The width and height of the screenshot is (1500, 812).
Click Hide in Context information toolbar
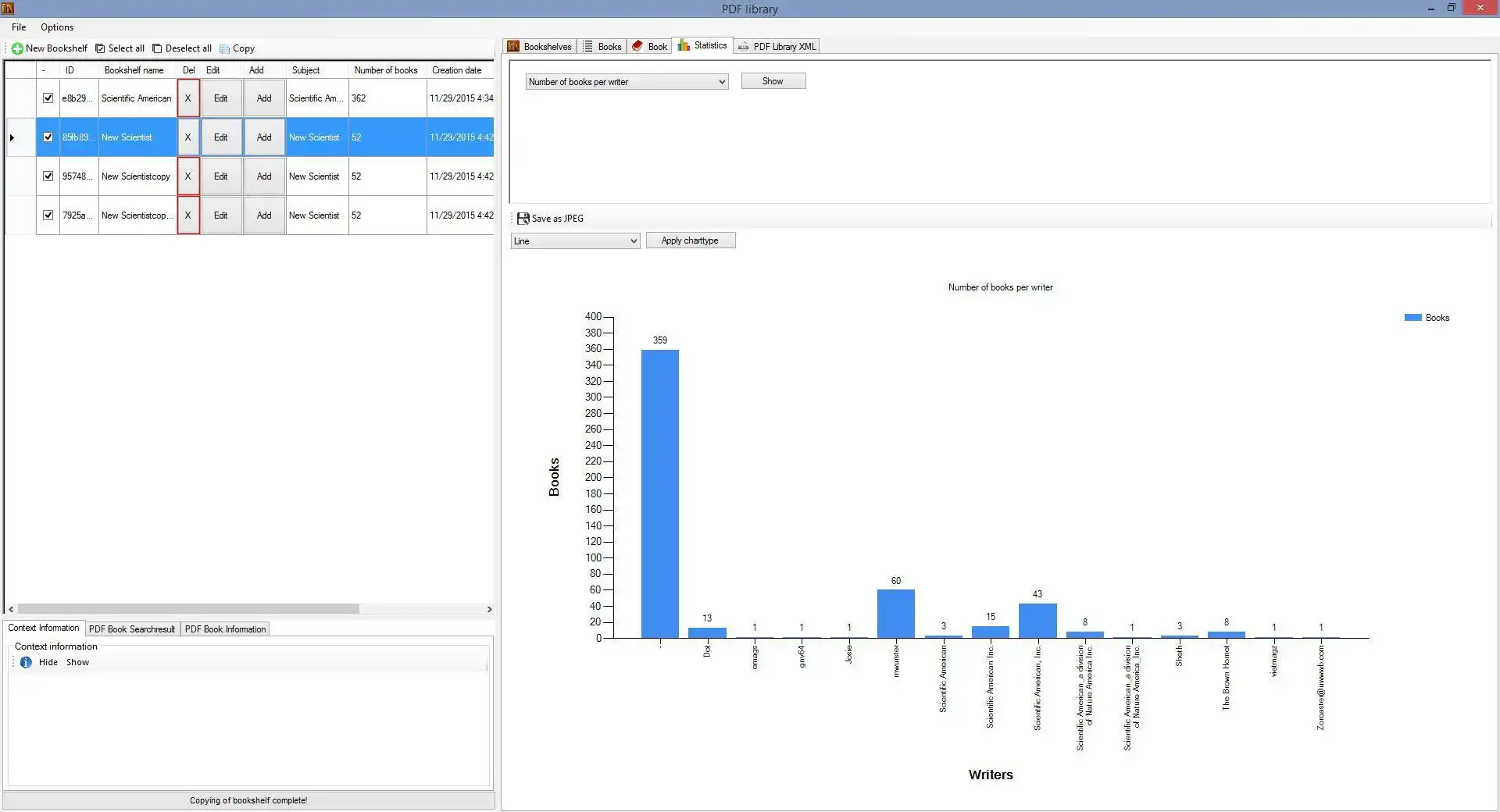click(x=48, y=662)
